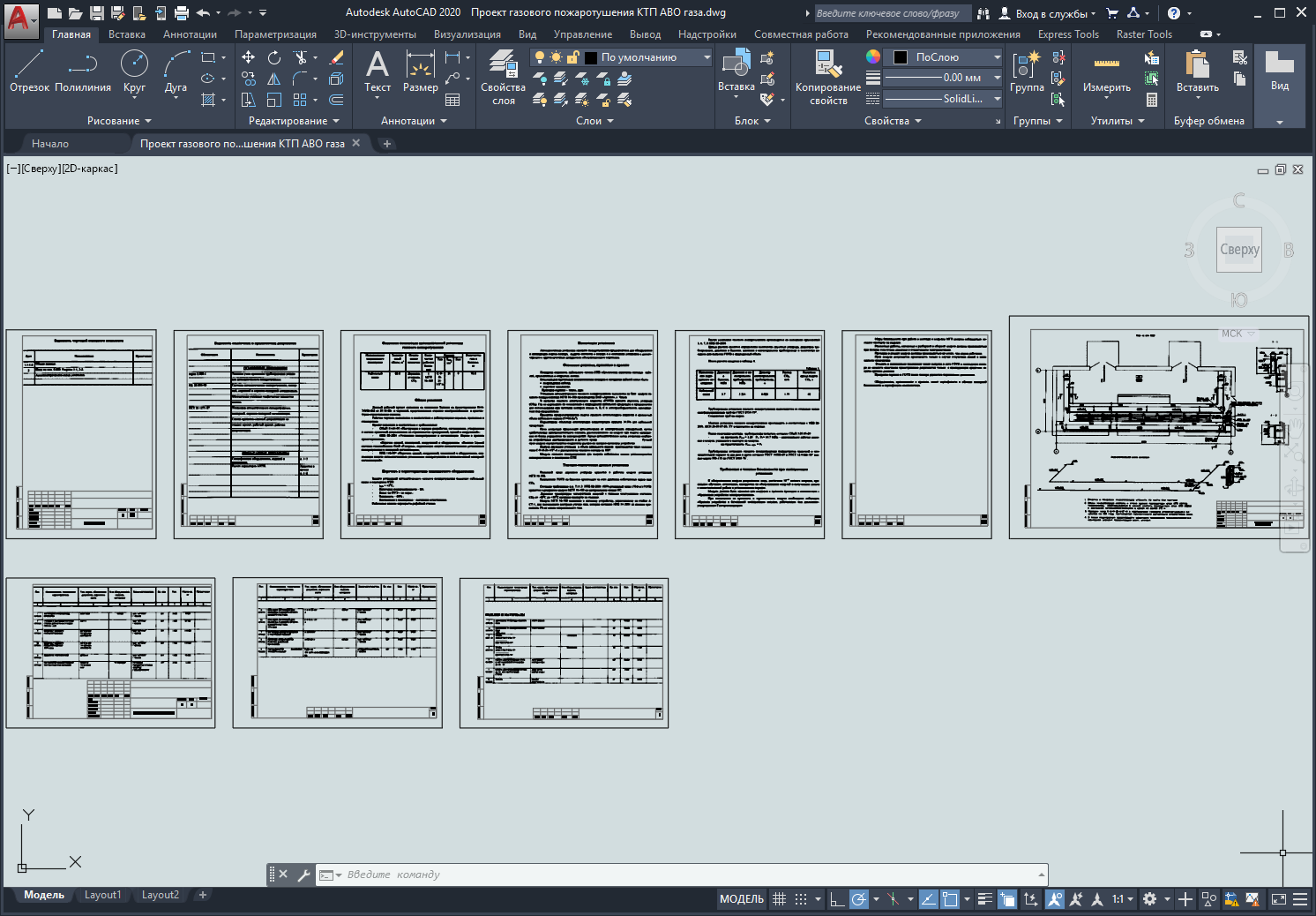This screenshot has width=1316, height=916.
Task: Select the Круг circle tool
Action: coord(134,71)
